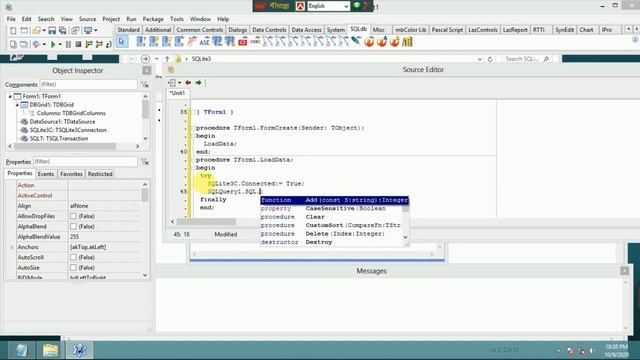This screenshot has height=360, width=640.
Task: Click the Save All icon
Action: [63, 31]
